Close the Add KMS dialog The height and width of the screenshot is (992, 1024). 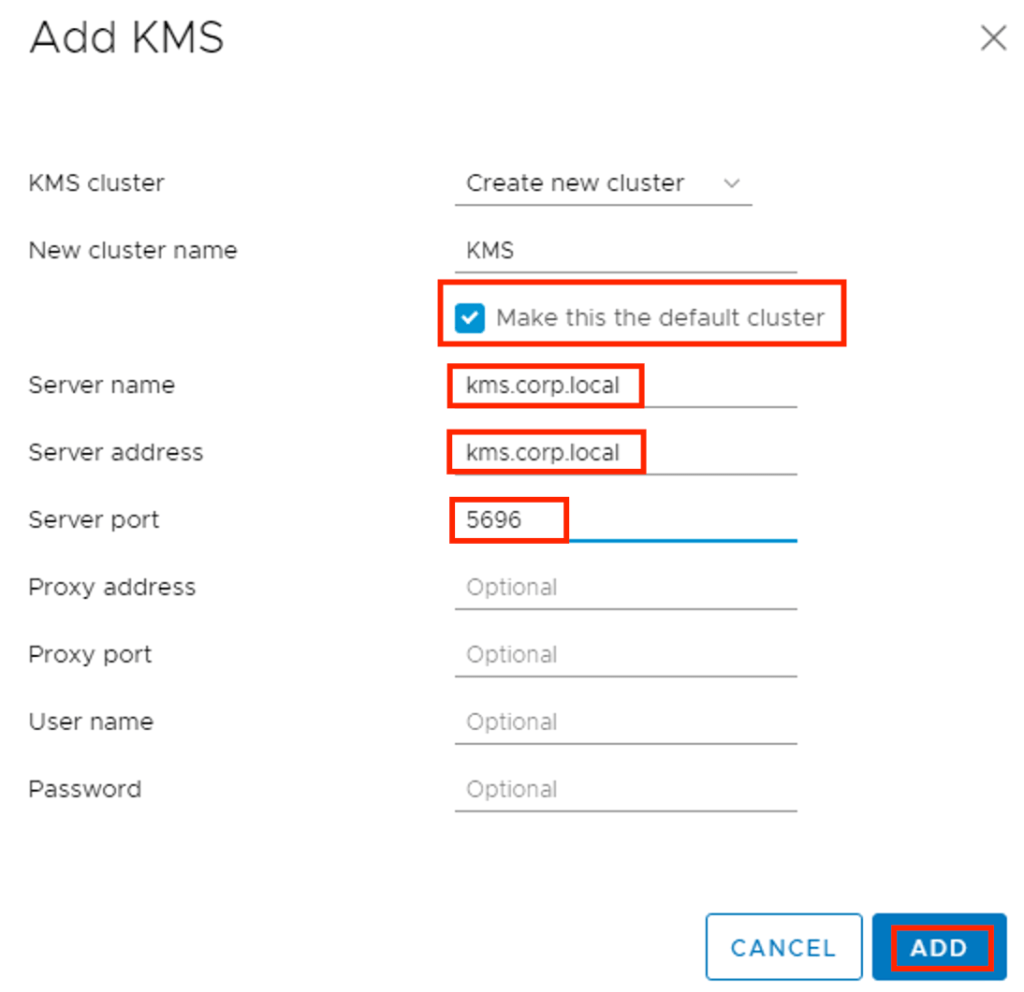point(992,39)
